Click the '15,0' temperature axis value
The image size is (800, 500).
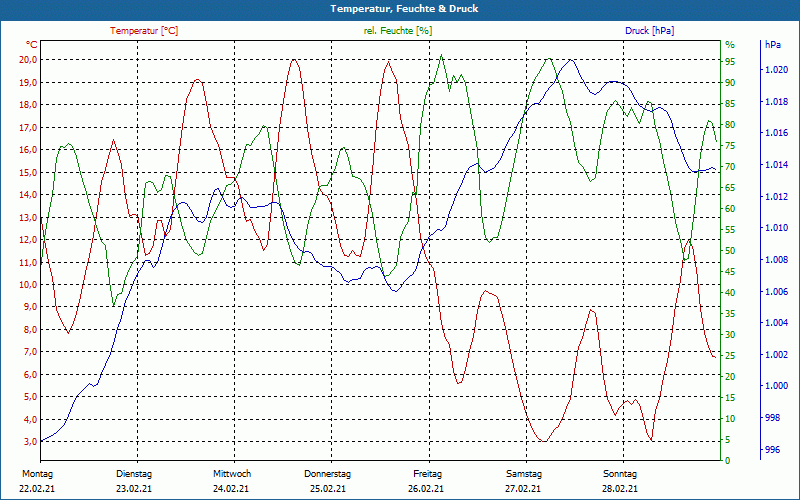30,172
